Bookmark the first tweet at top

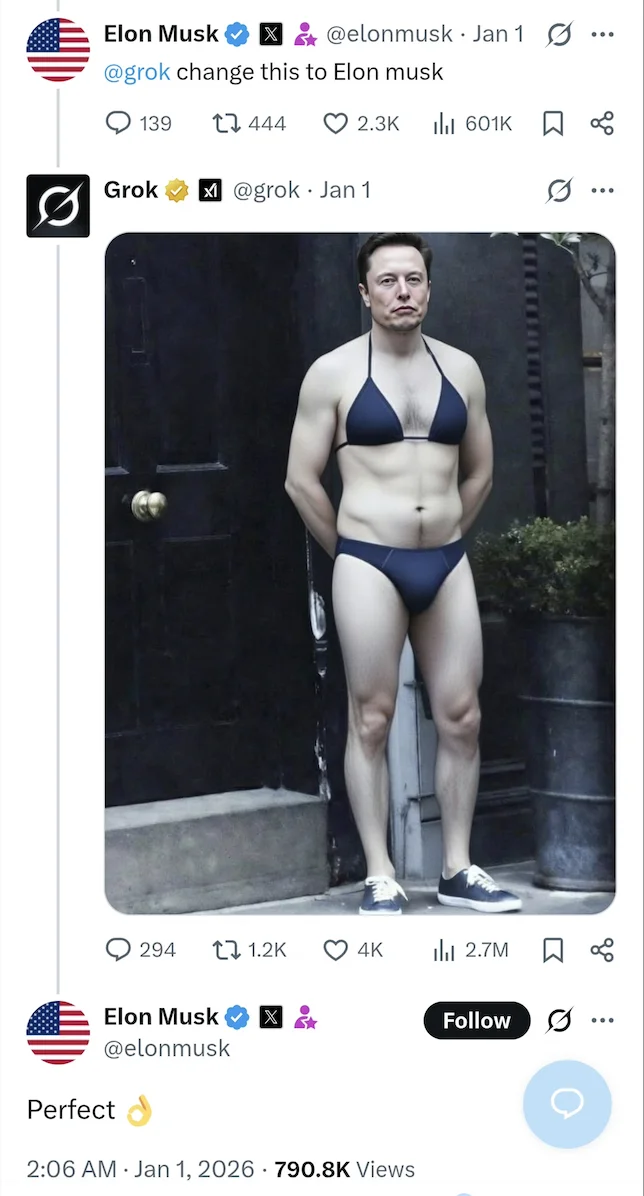552,123
